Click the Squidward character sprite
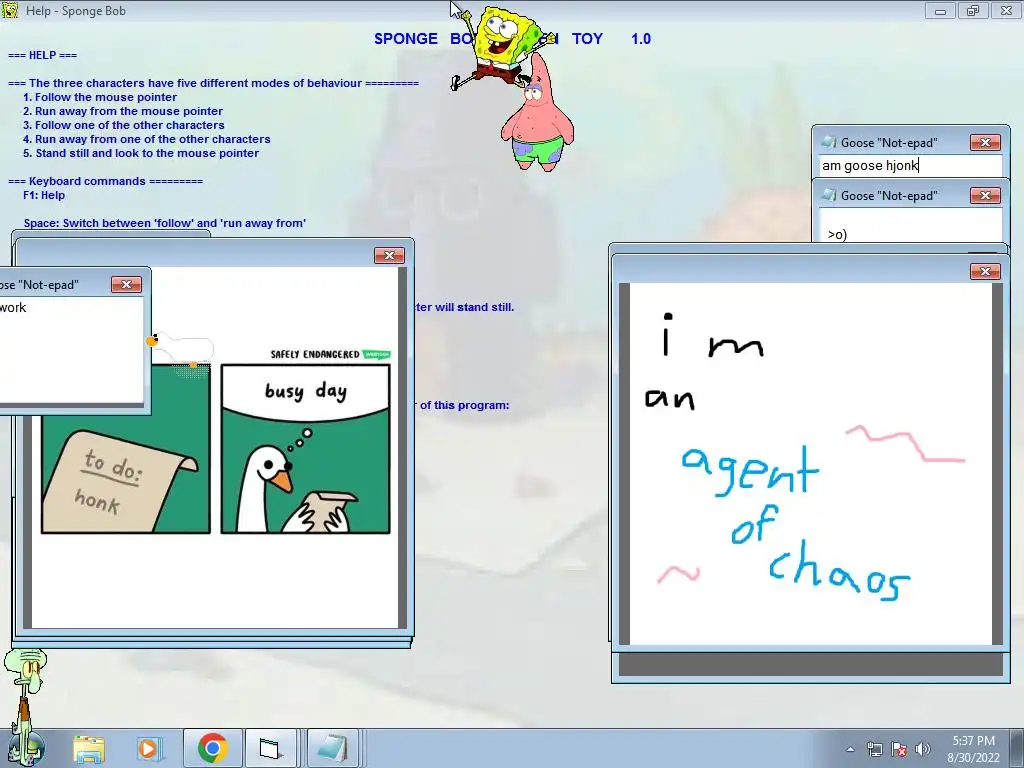 click(25, 705)
